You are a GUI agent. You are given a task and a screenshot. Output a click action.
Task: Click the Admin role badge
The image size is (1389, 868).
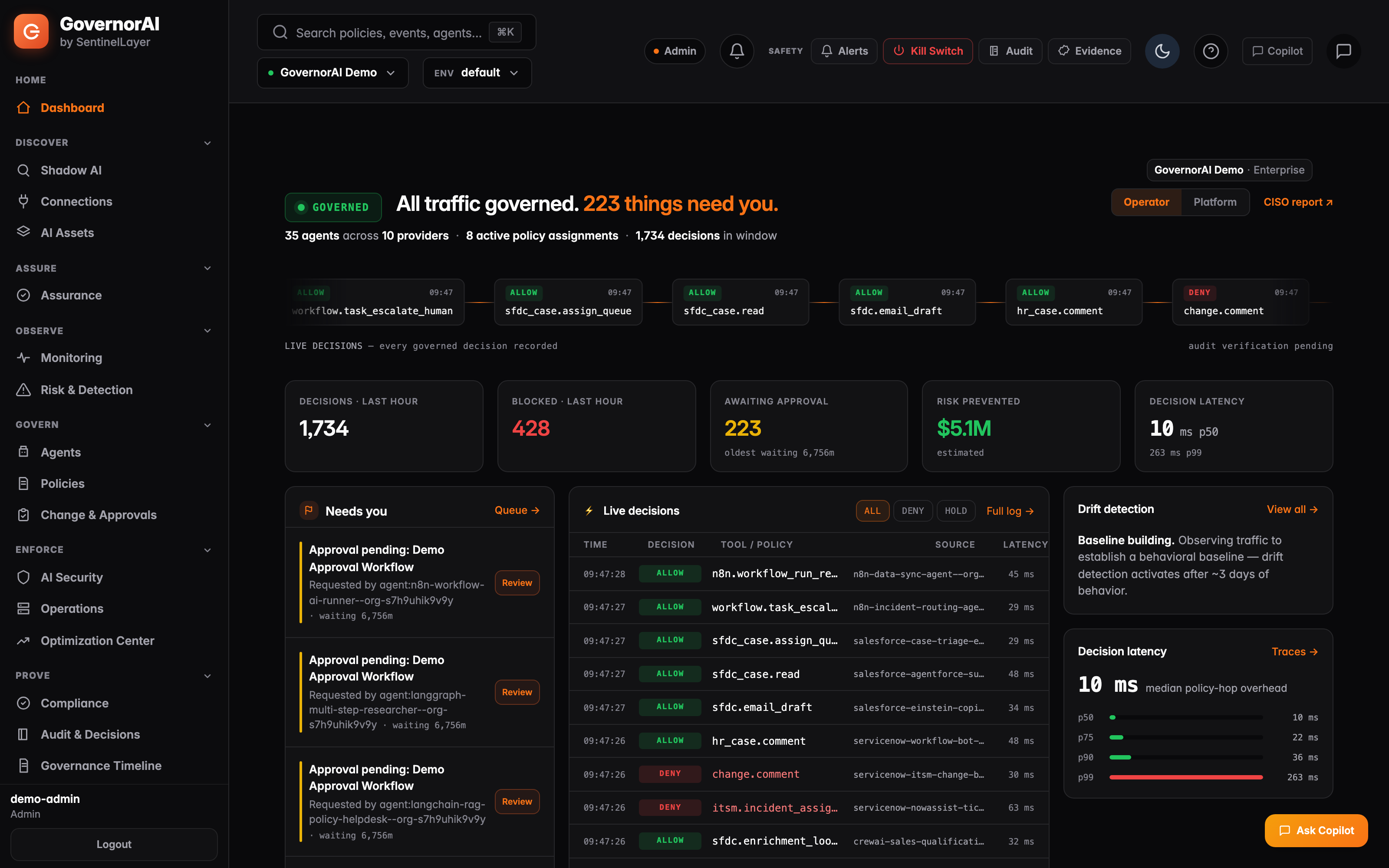coord(675,51)
